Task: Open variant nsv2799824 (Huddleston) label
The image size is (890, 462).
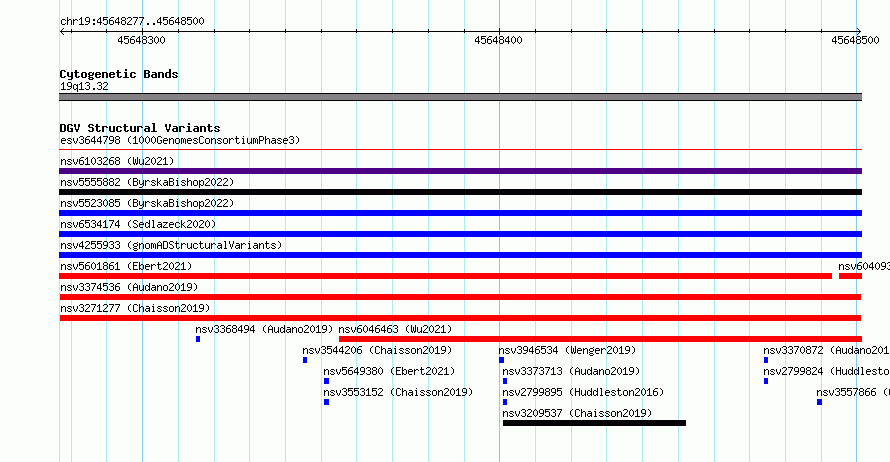Action: point(826,371)
